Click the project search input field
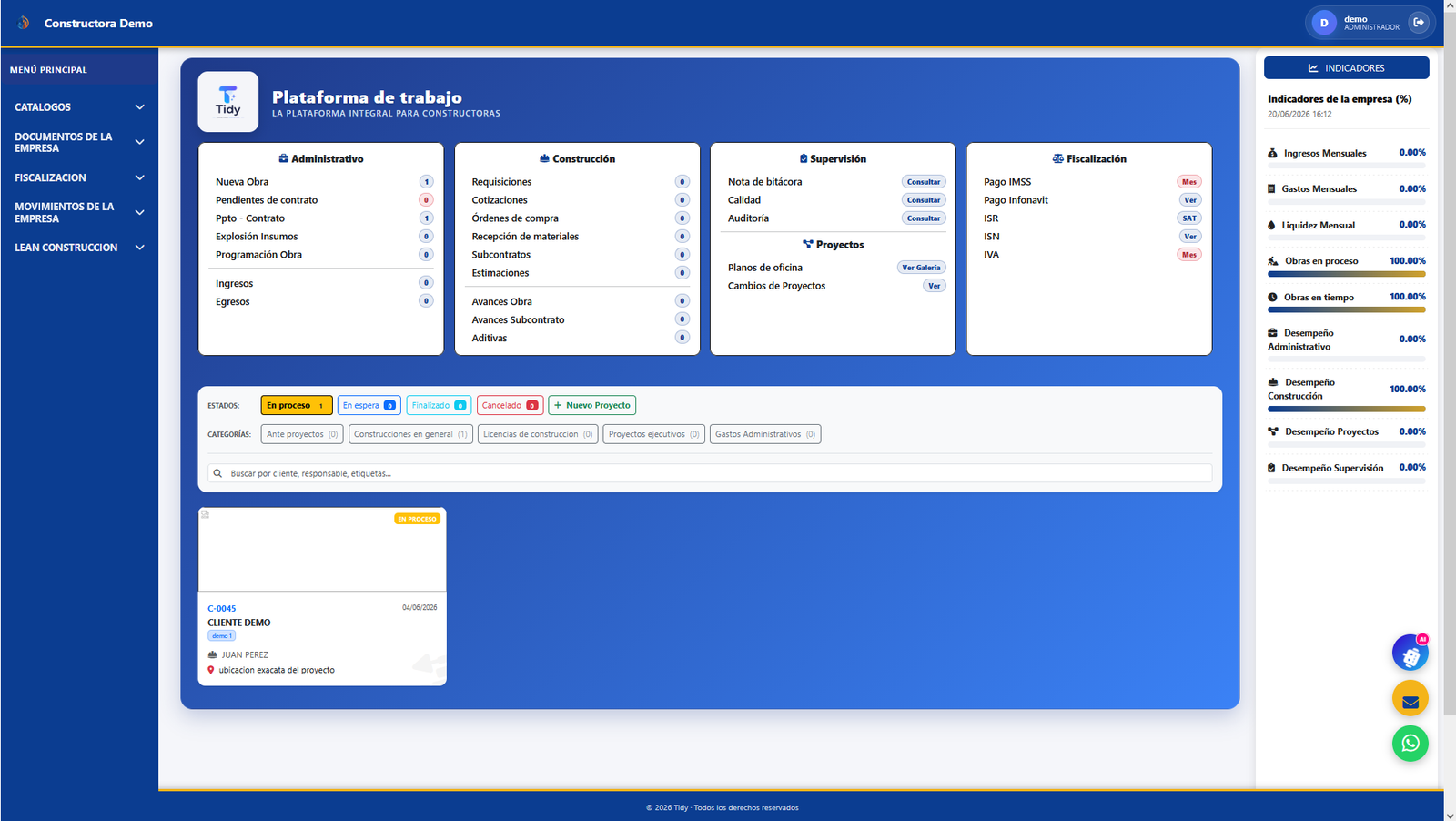 (710, 473)
